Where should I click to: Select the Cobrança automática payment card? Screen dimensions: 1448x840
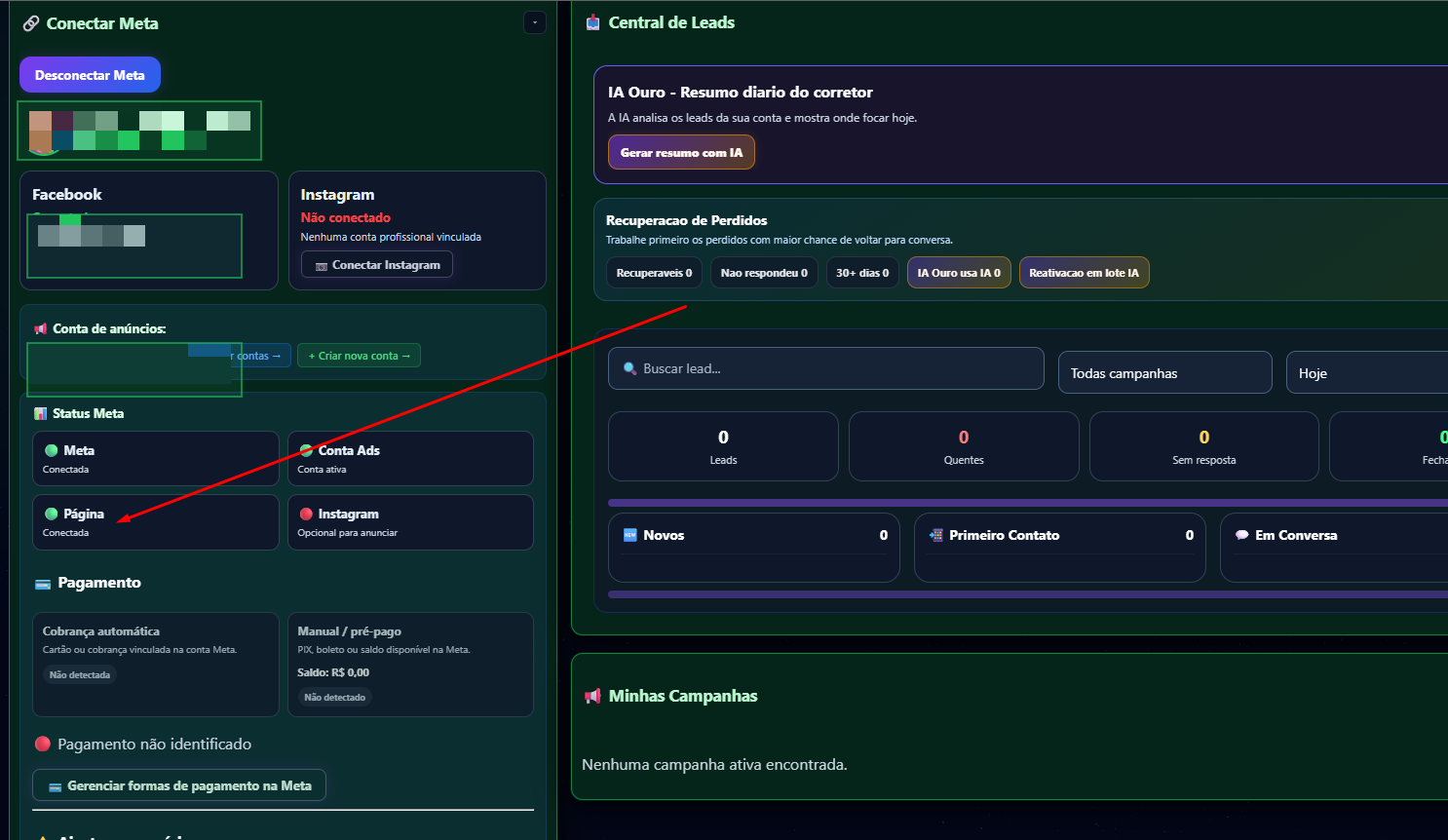pyautogui.click(x=156, y=665)
